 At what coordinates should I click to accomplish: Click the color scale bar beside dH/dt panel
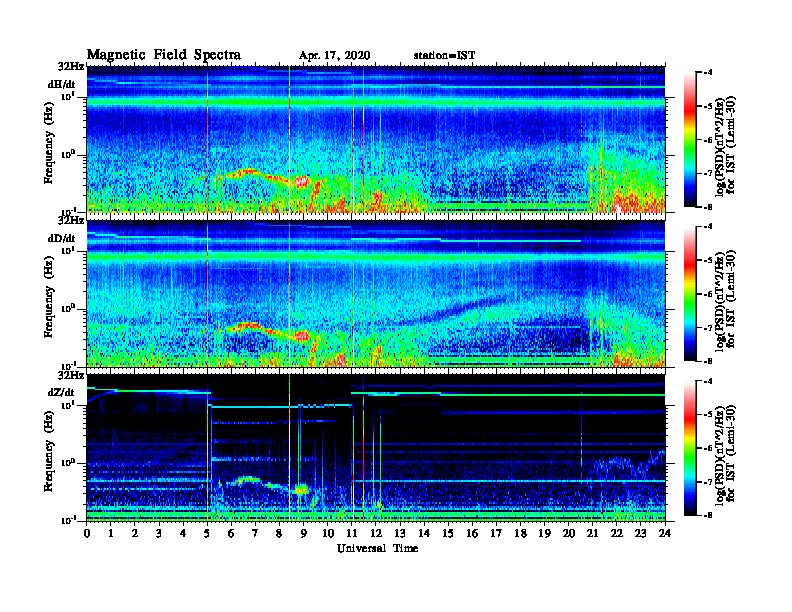coord(690,139)
